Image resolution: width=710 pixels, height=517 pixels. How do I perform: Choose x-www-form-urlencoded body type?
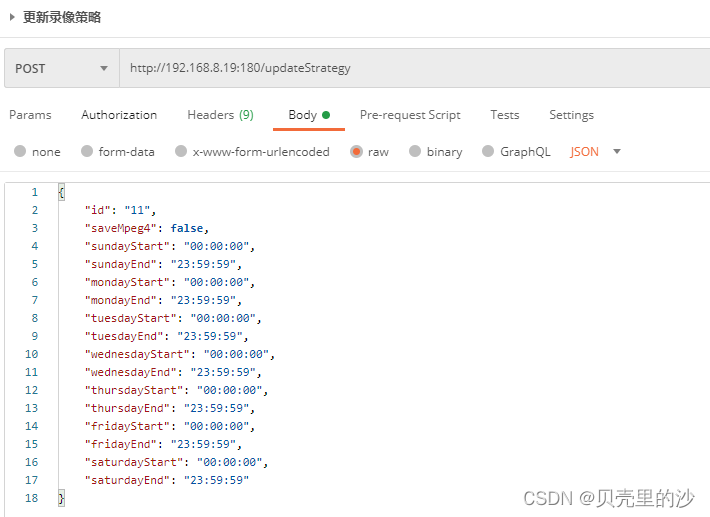tap(181, 151)
